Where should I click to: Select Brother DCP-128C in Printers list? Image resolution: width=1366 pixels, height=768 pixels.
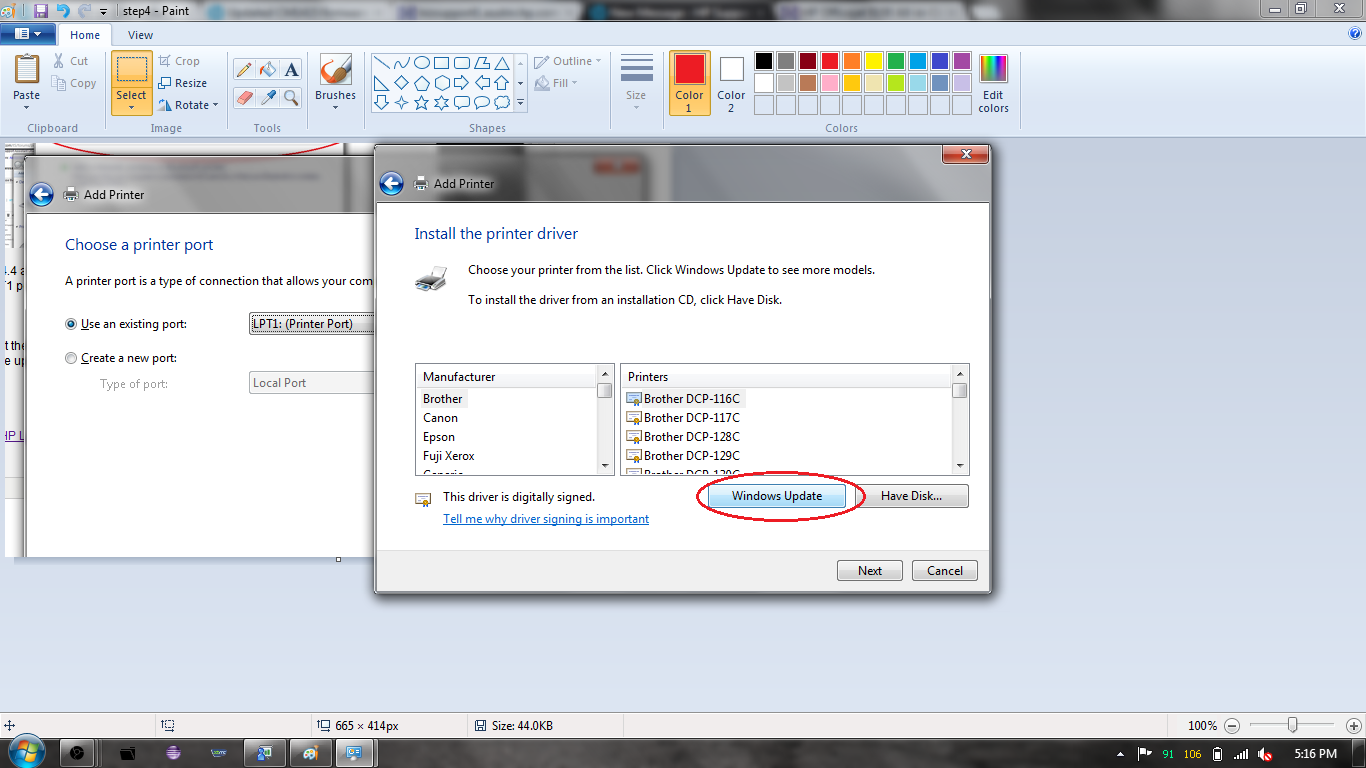pyautogui.click(x=692, y=437)
